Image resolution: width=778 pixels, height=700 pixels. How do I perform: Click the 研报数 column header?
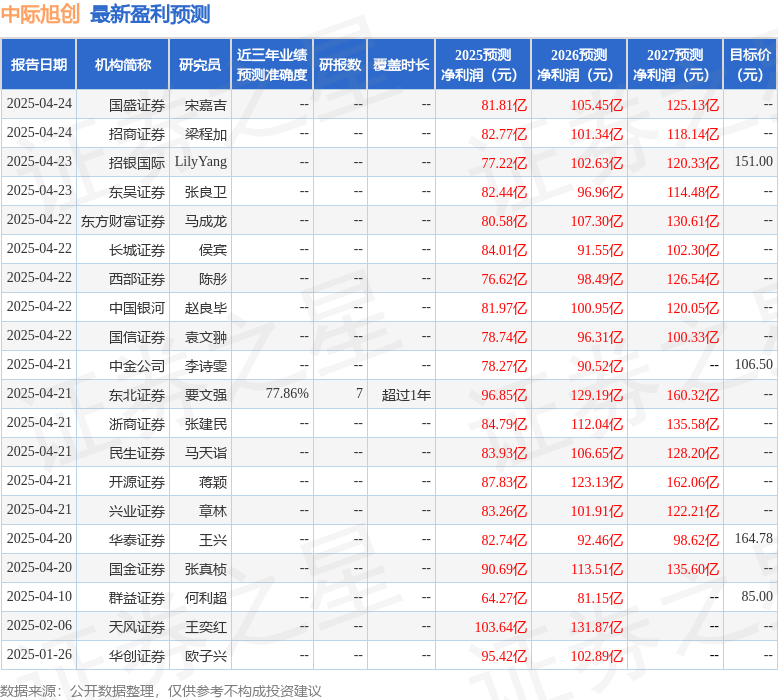coord(340,64)
